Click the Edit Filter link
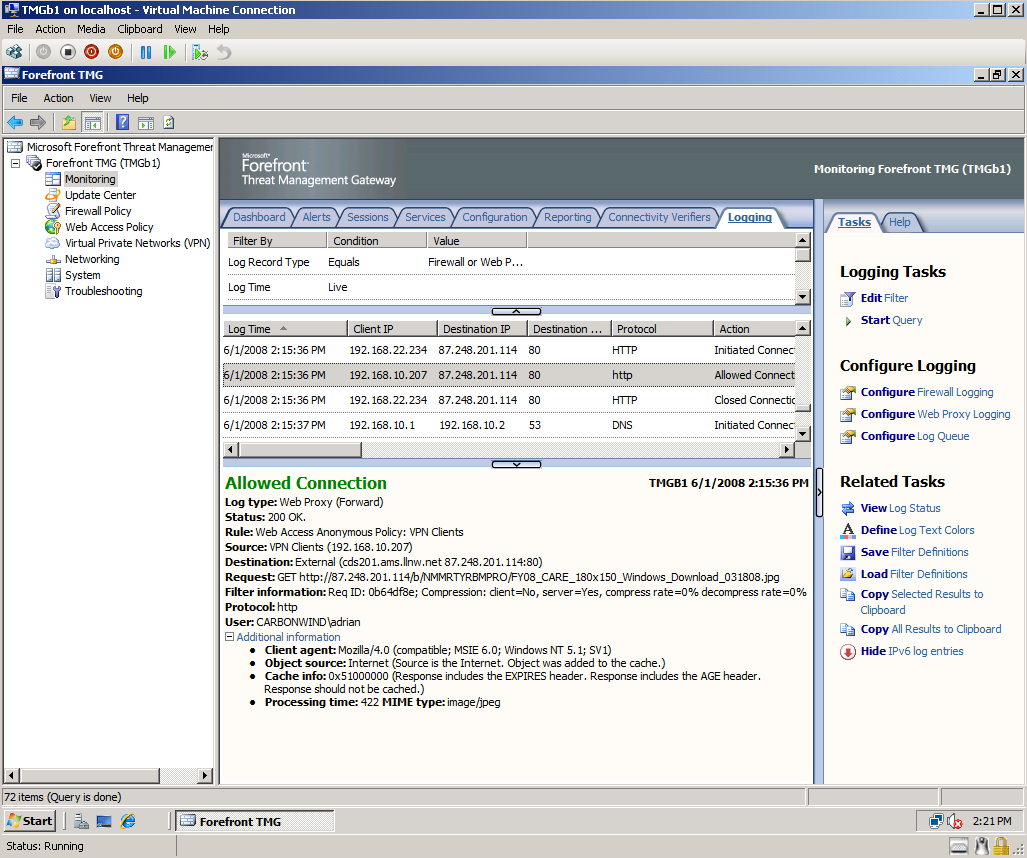The width and height of the screenshot is (1027, 858). coord(884,298)
